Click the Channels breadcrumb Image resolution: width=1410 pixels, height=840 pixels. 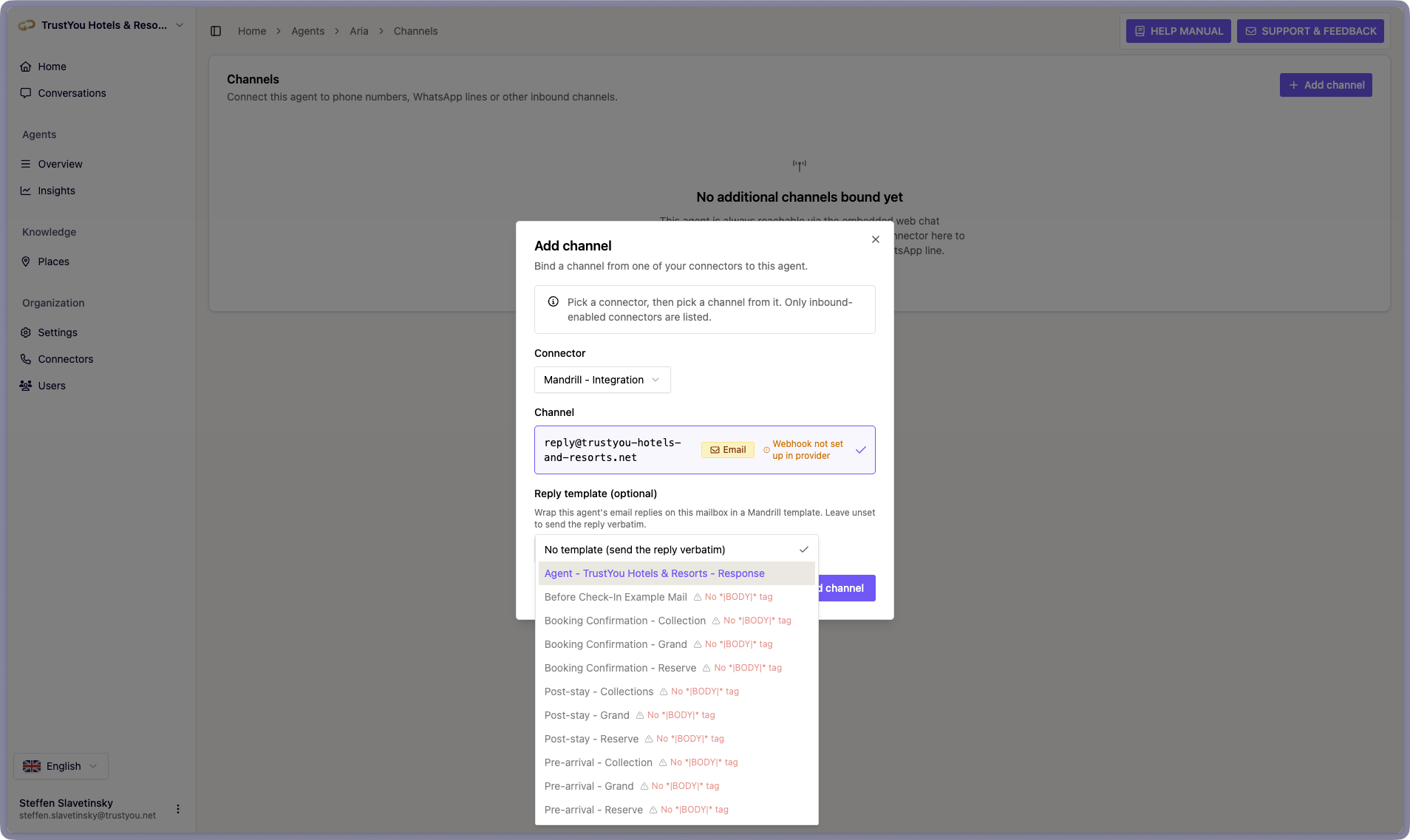pyautogui.click(x=415, y=31)
